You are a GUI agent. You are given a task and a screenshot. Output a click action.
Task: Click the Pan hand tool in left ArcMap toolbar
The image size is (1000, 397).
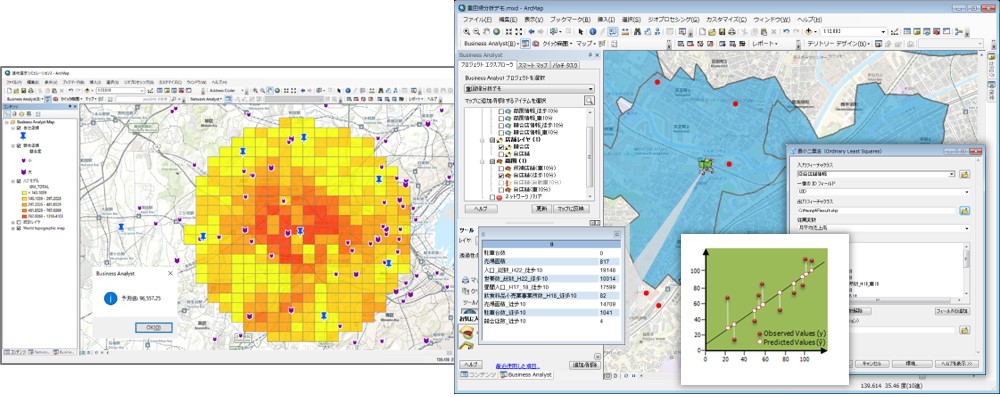point(270,91)
